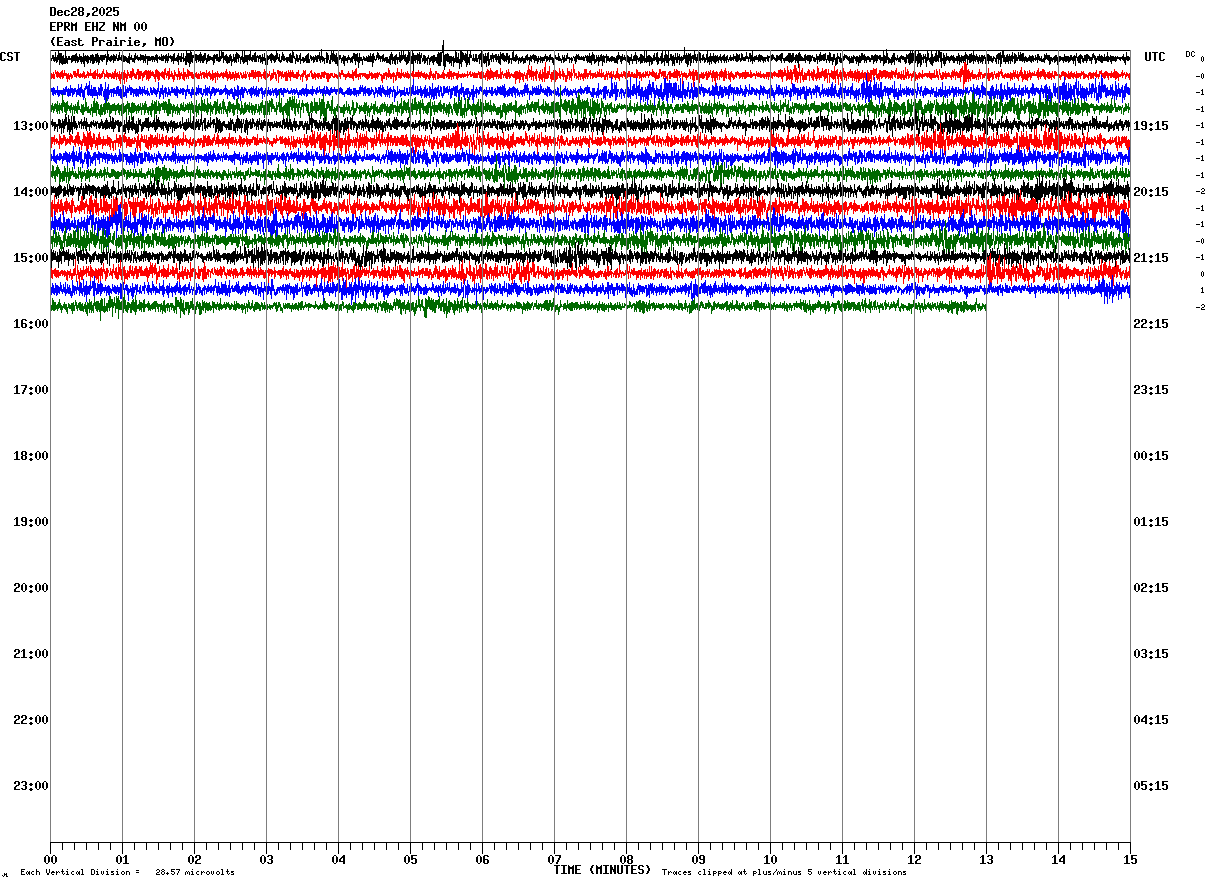Viewport: 1210px width, 886px height.
Task: Click minute 13 on the bottom time axis
Action: click(x=986, y=859)
